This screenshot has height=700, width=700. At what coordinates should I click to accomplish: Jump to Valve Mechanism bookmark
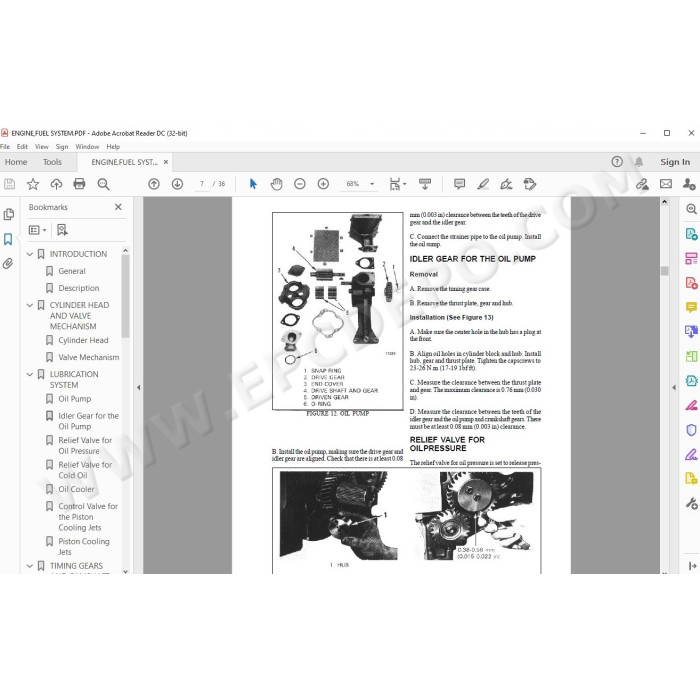click(x=88, y=357)
